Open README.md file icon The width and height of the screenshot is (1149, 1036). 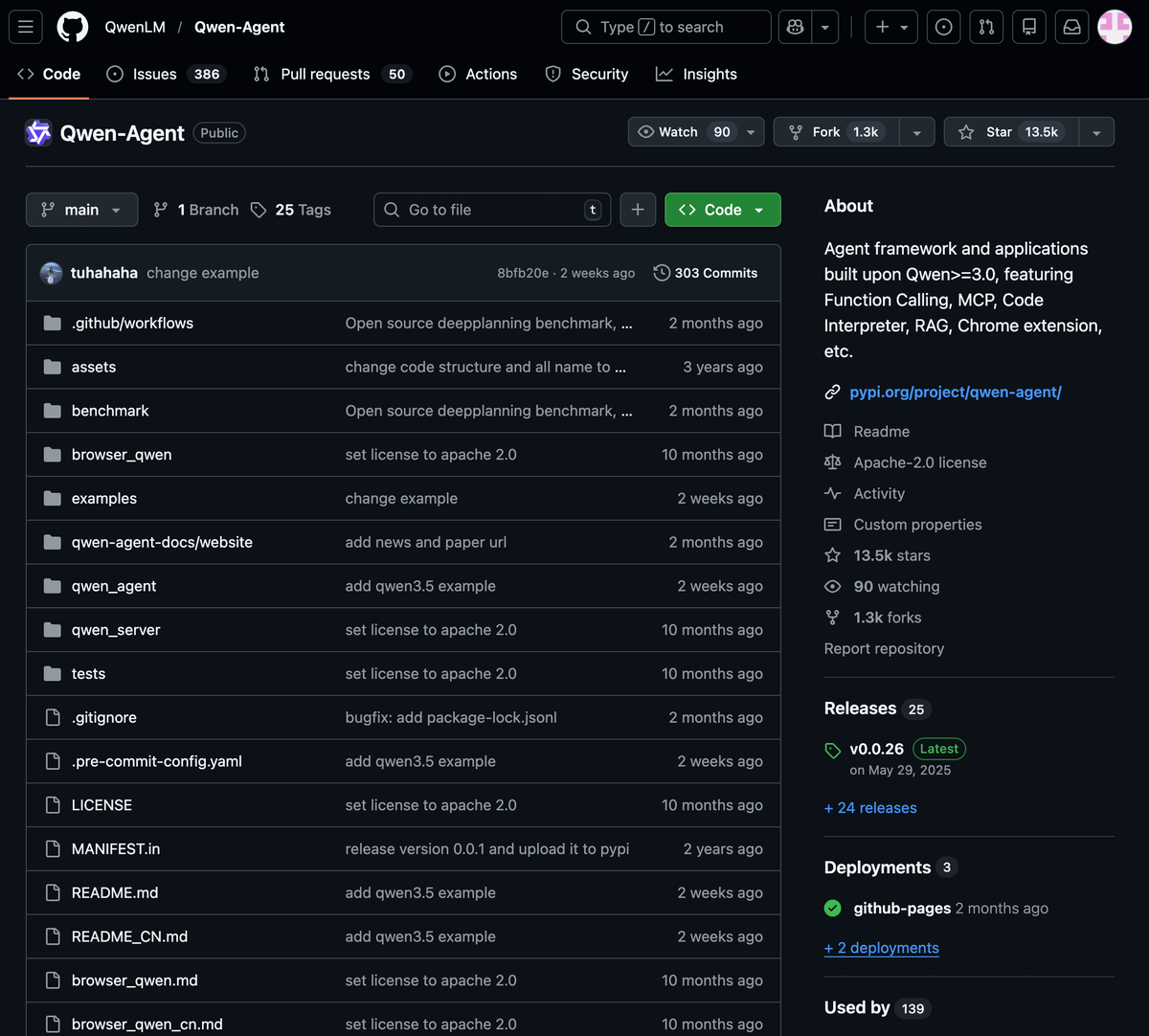pos(53,892)
